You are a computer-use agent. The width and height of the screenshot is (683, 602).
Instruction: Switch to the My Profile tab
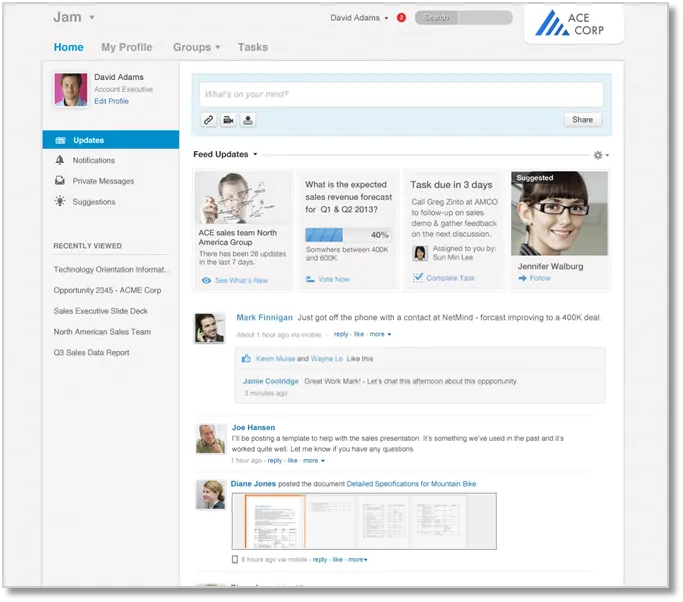pyautogui.click(x=126, y=47)
